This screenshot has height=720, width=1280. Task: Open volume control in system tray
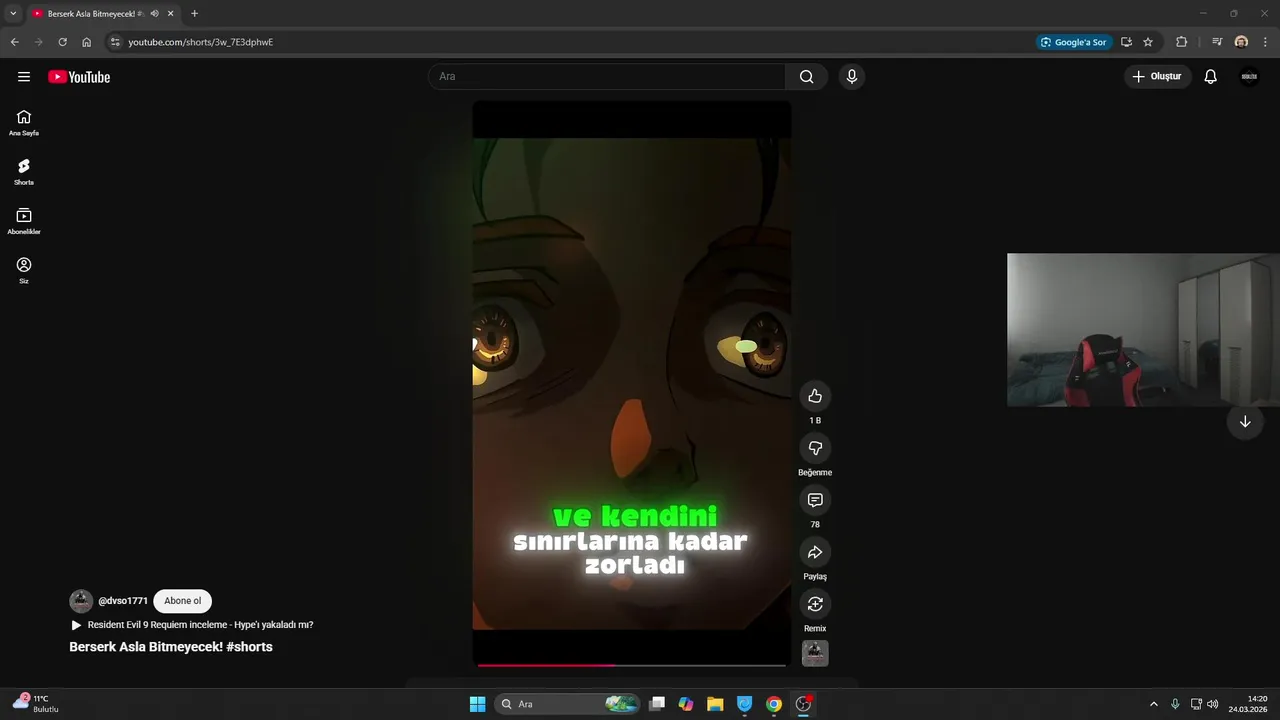click(x=1213, y=704)
